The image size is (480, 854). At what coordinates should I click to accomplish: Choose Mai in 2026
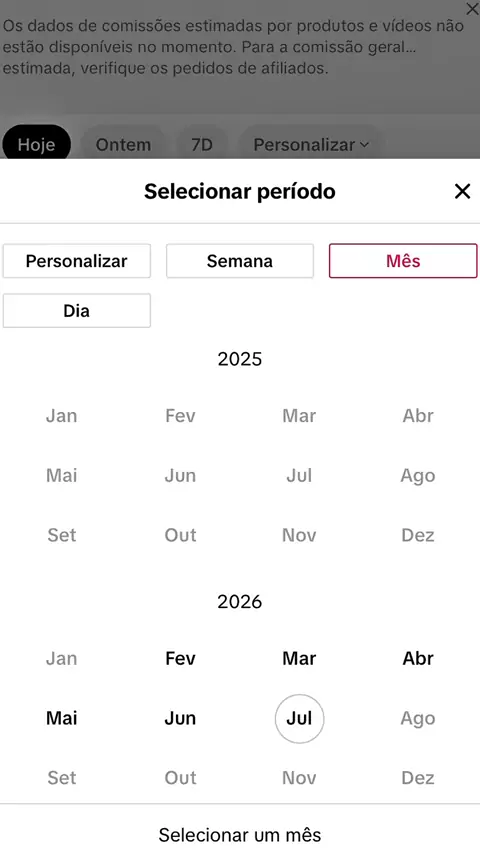tap(62, 718)
